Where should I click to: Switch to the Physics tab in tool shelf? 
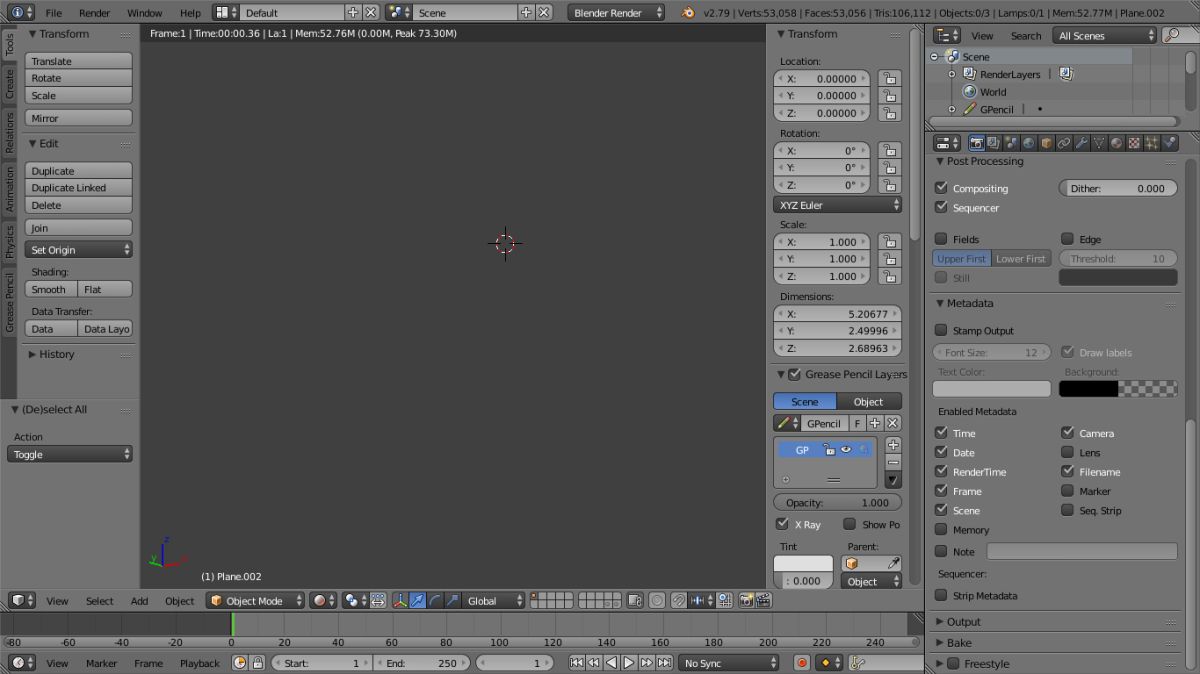tap(9, 241)
